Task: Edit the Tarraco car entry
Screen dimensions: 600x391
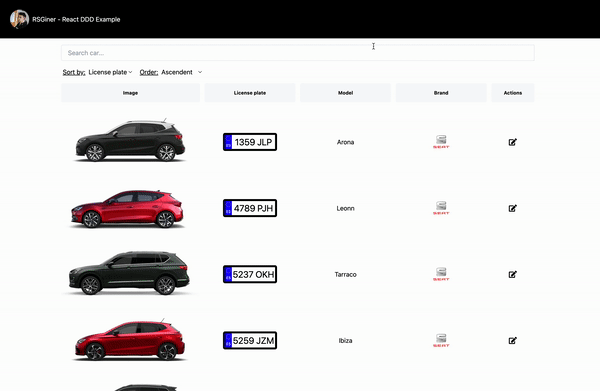Action: (513, 274)
